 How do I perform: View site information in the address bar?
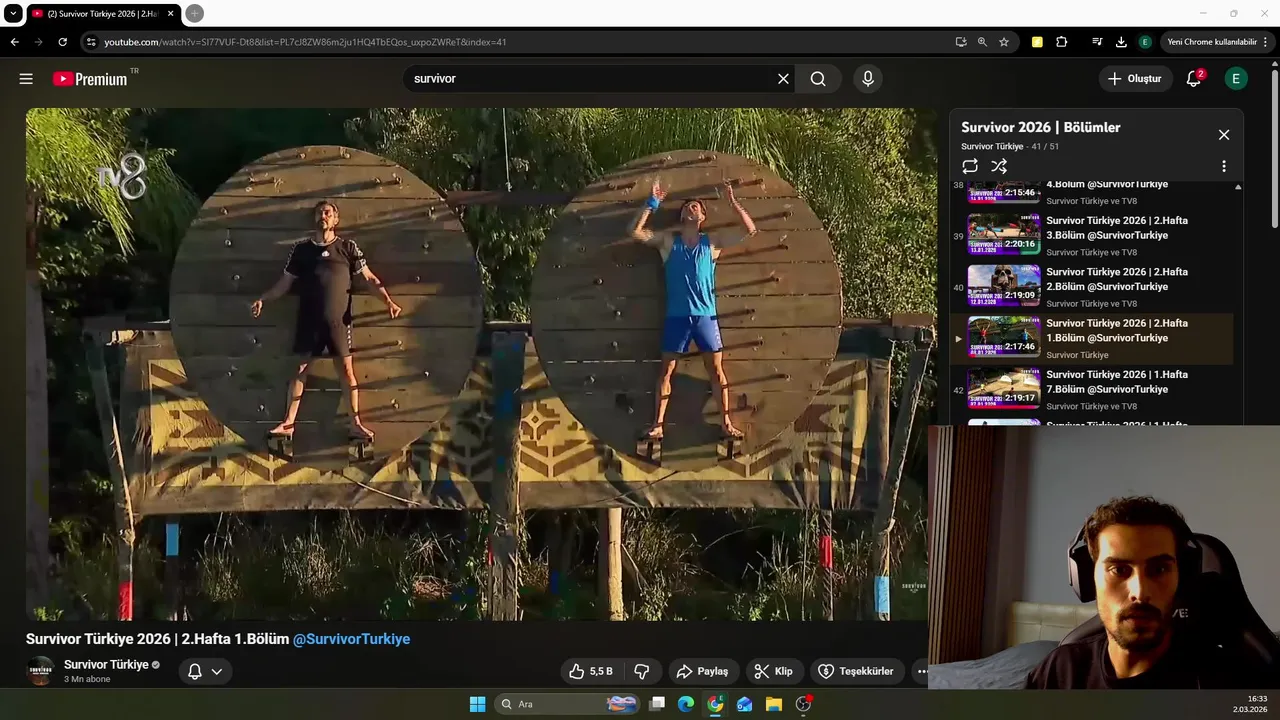point(91,42)
